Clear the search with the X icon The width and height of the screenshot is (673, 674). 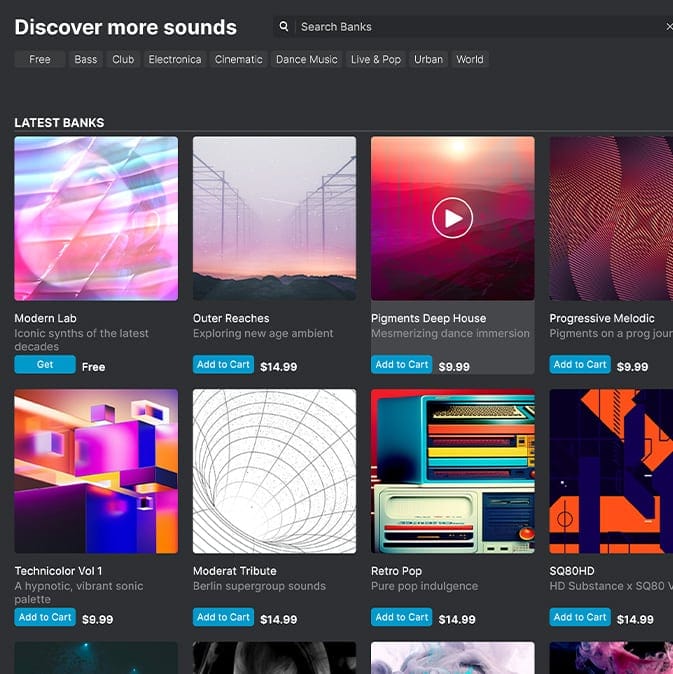tap(668, 27)
